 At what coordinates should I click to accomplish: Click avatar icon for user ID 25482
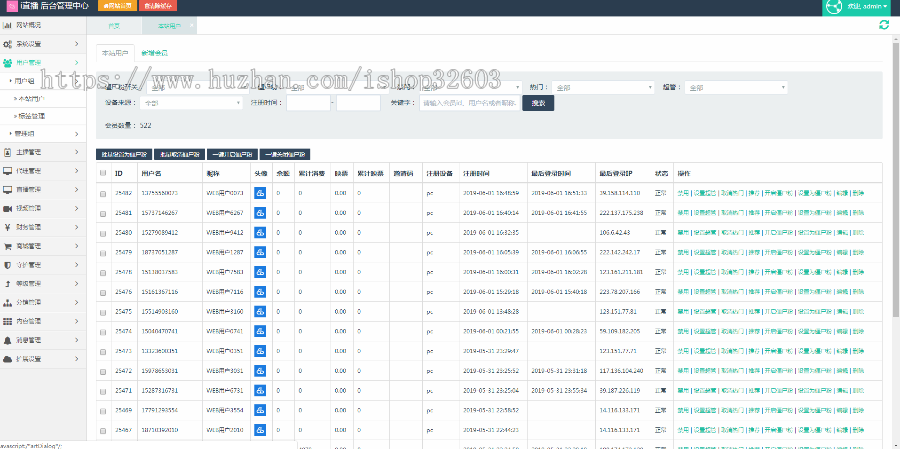260,193
